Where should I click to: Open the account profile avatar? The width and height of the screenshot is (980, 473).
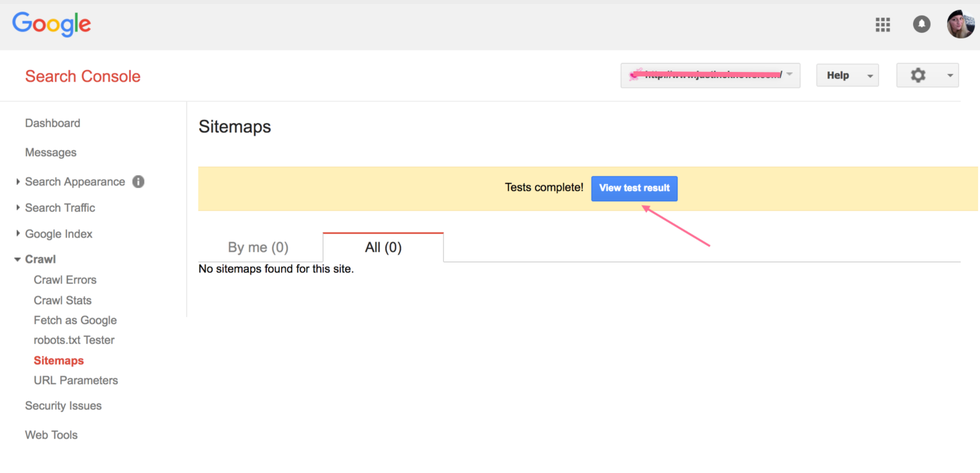pos(961,24)
